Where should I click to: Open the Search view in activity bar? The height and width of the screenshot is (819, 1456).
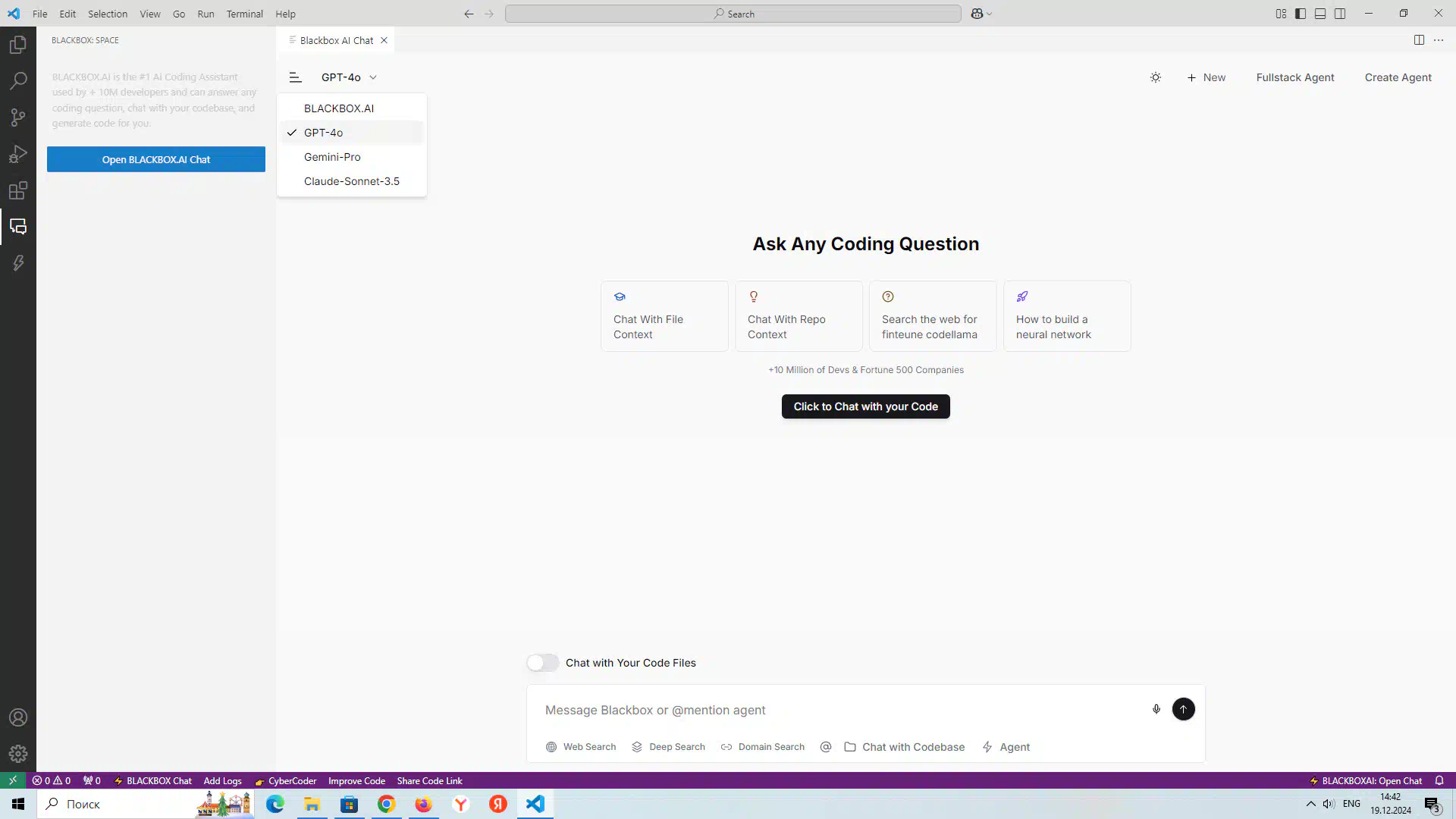point(18,81)
